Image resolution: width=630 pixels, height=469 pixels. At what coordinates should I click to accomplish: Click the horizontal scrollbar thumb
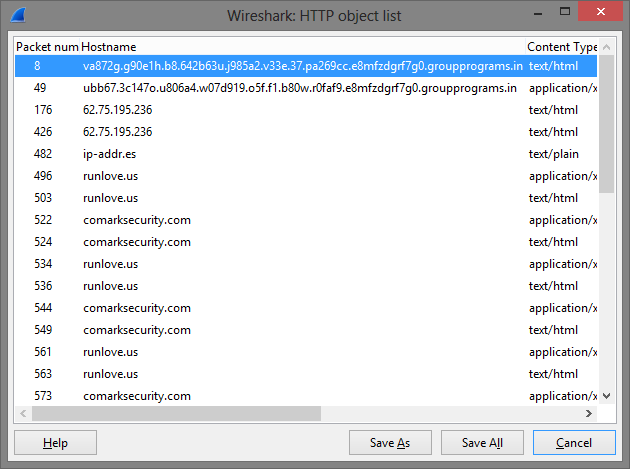pyautogui.click(x=176, y=414)
